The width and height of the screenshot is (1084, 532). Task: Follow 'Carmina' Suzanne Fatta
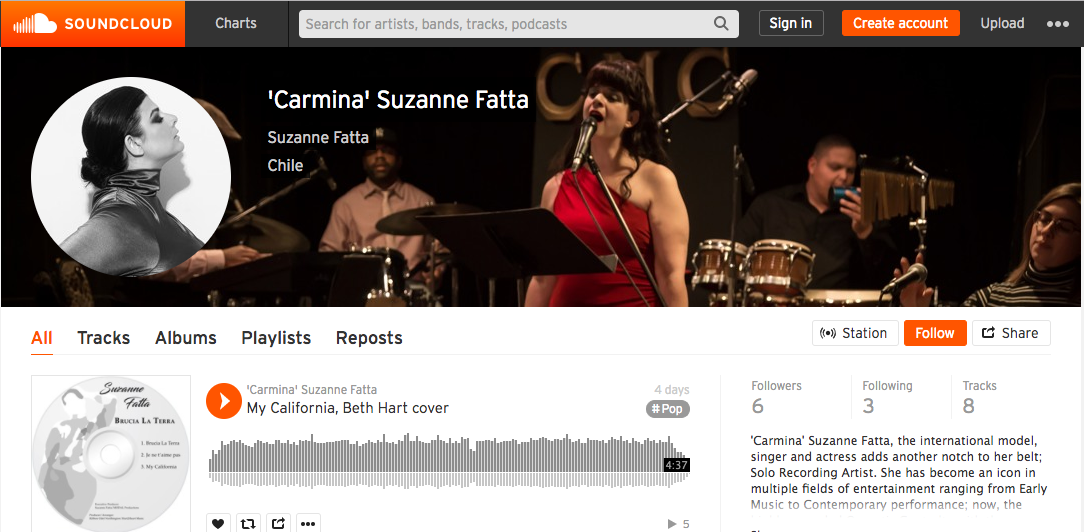click(x=935, y=333)
